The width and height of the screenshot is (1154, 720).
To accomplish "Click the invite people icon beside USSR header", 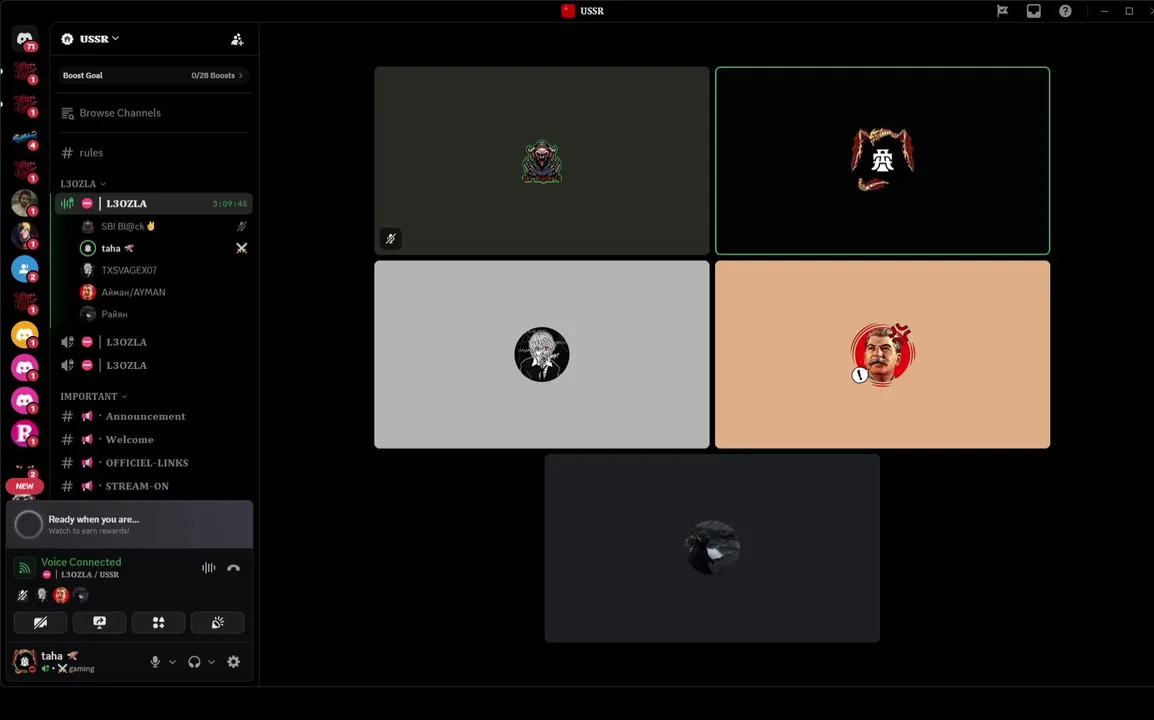I will (237, 40).
